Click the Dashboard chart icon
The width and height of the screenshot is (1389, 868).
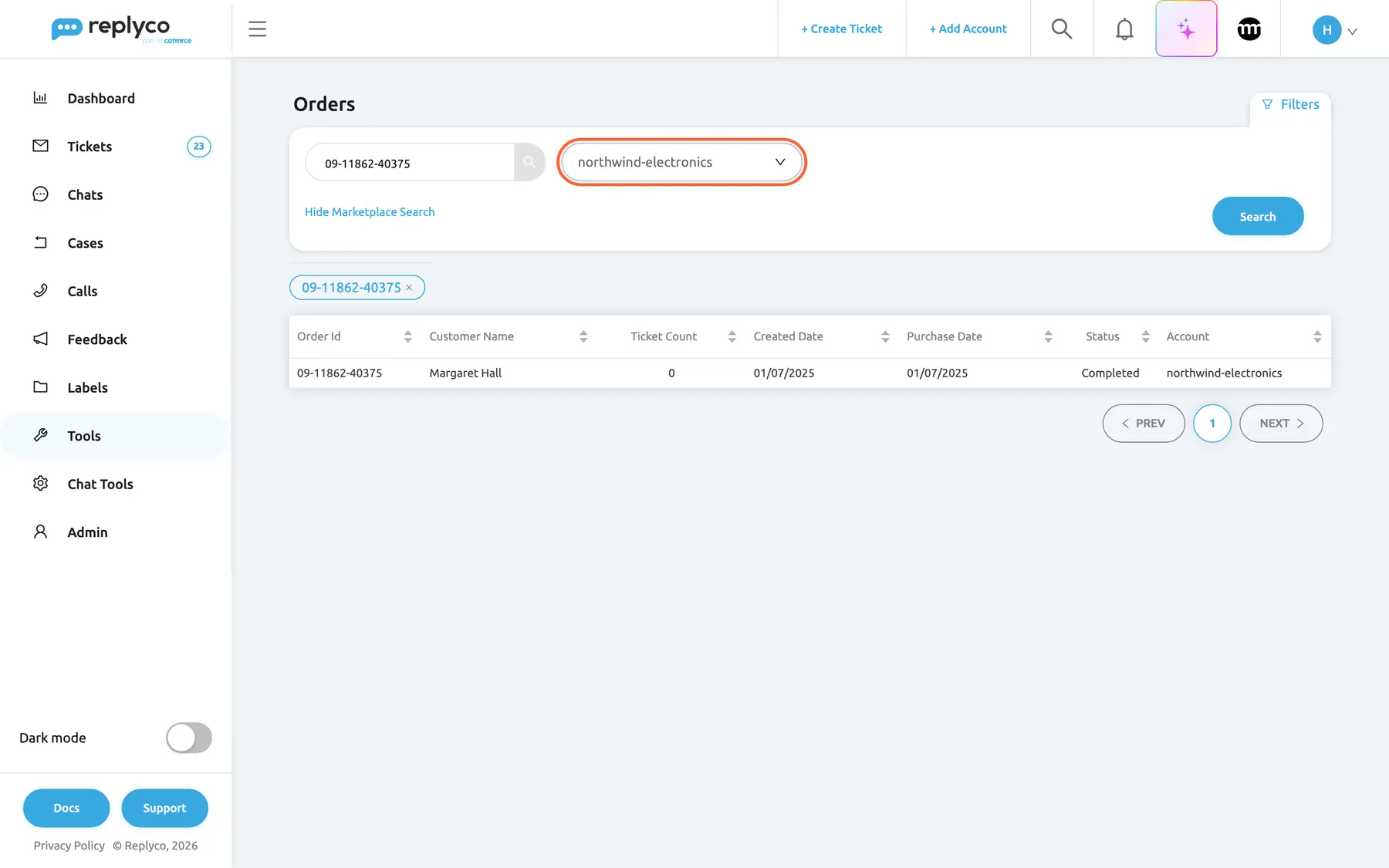[x=40, y=98]
